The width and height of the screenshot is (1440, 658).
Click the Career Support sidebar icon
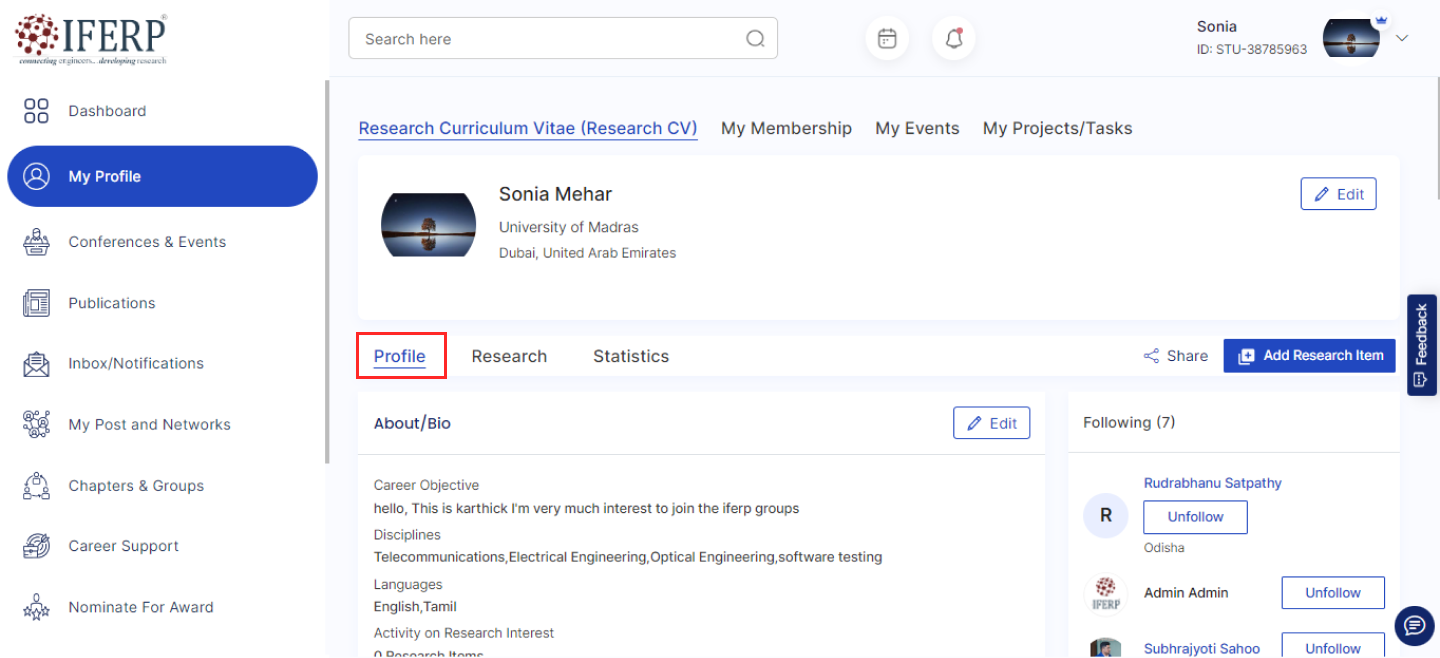coord(36,546)
